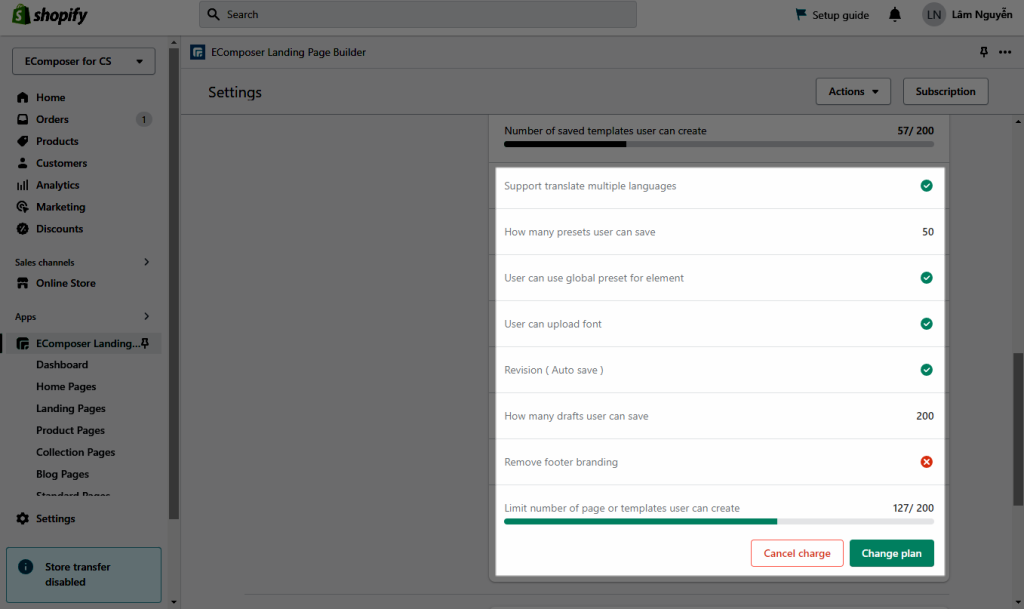The width and height of the screenshot is (1024, 609).
Task: Click the Shopify logo
Action: [x=50, y=14]
